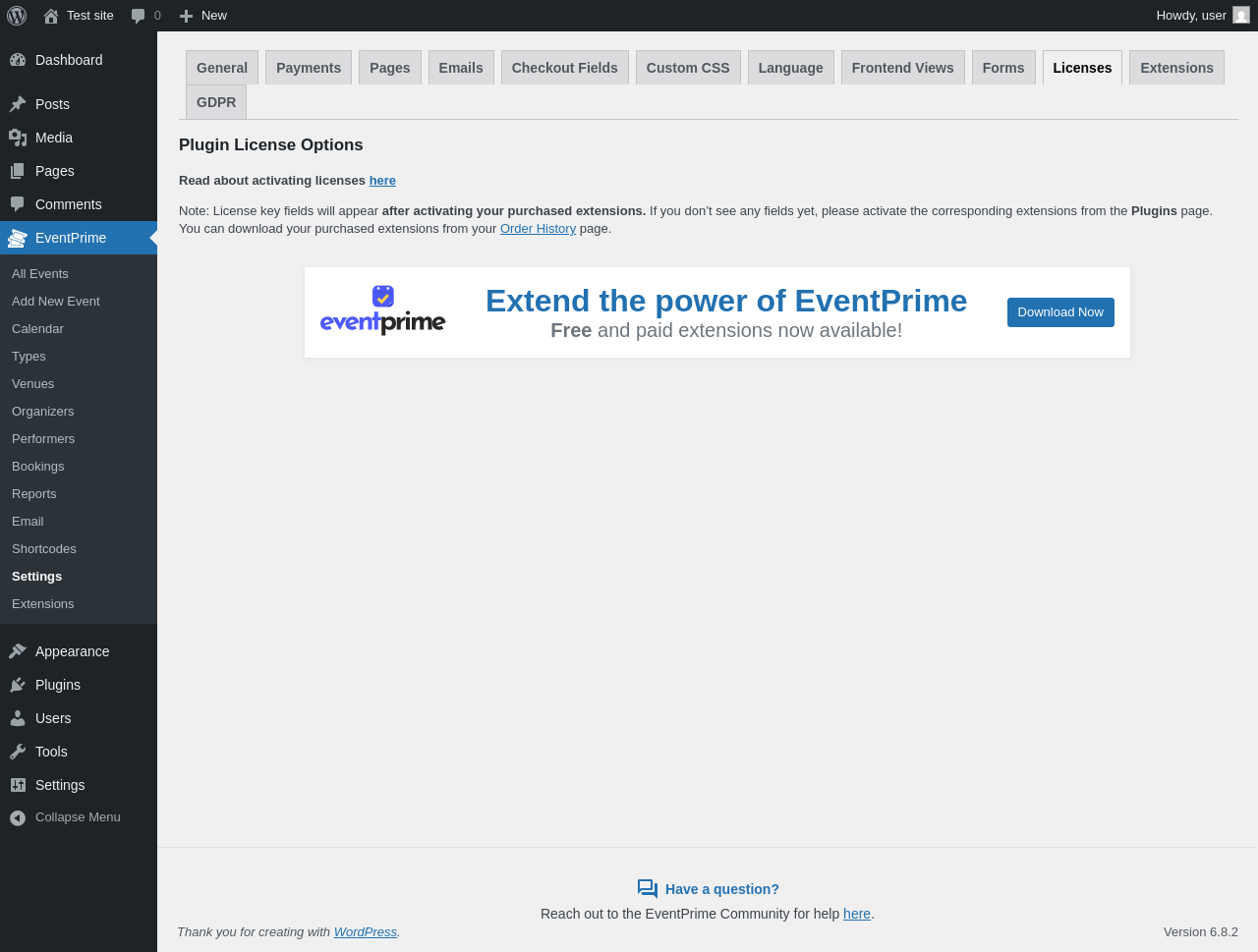Image resolution: width=1258 pixels, height=952 pixels.
Task: Click the Licenses tab
Action: pyautogui.click(x=1082, y=68)
